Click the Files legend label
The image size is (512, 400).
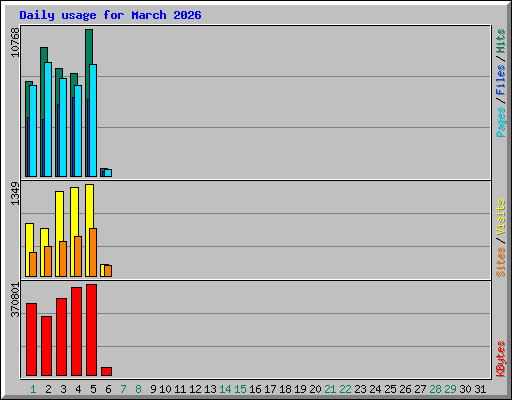(x=501, y=80)
